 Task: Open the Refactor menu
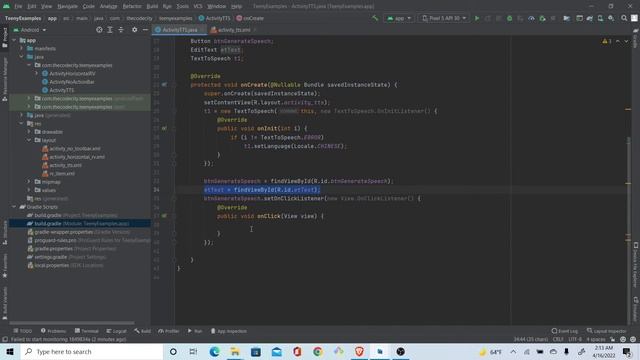pos(132,6)
